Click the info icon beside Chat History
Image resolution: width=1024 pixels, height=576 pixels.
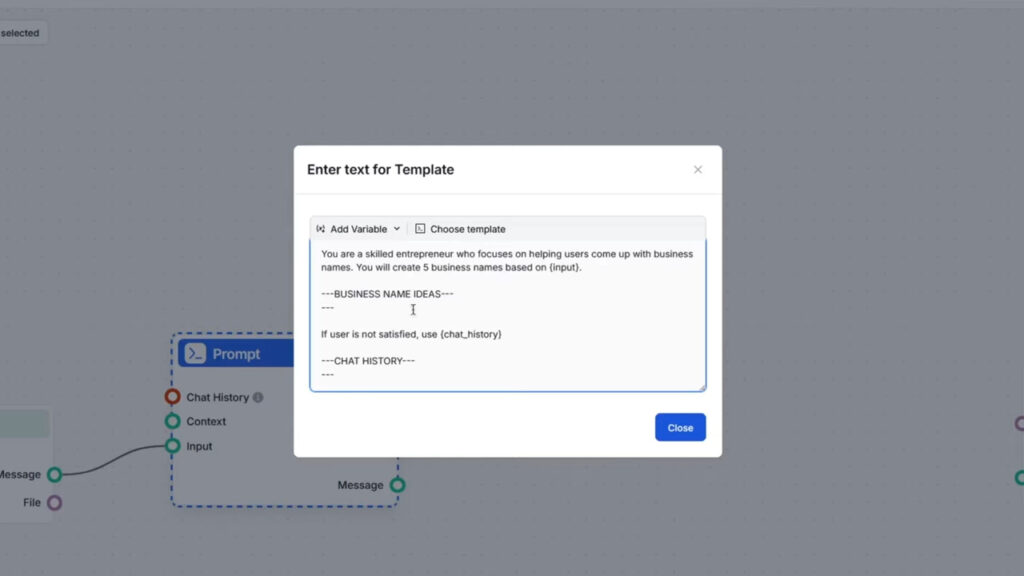pos(259,397)
